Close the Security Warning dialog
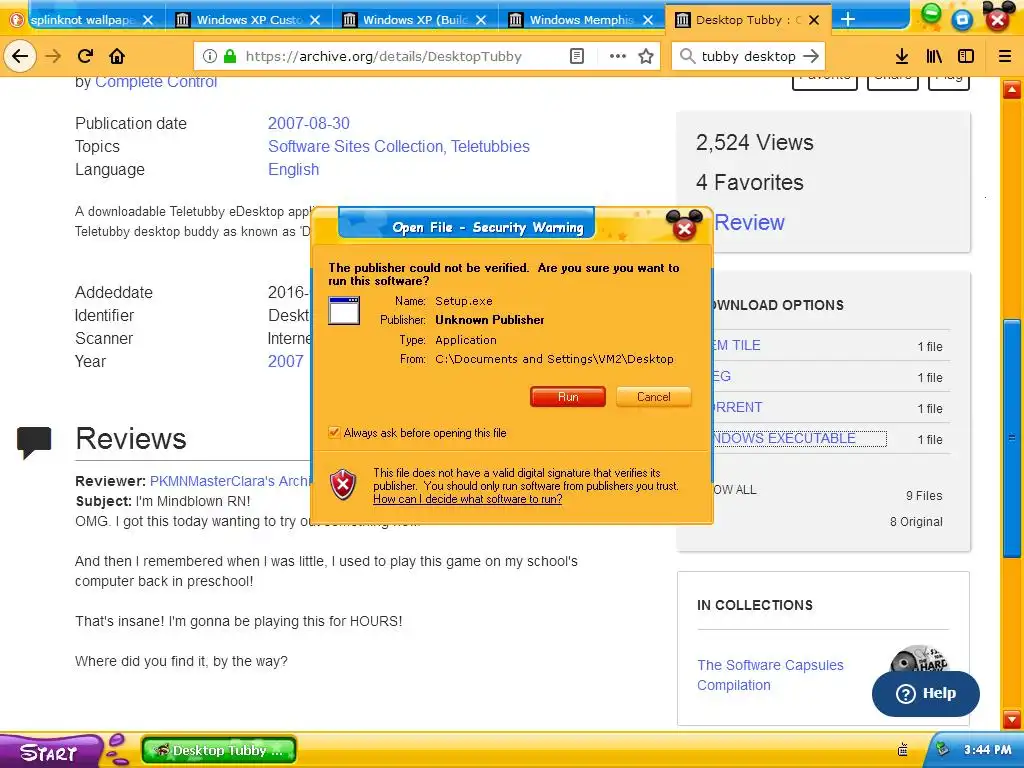Viewport: 1024px width, 768px height. coord(684,229)
